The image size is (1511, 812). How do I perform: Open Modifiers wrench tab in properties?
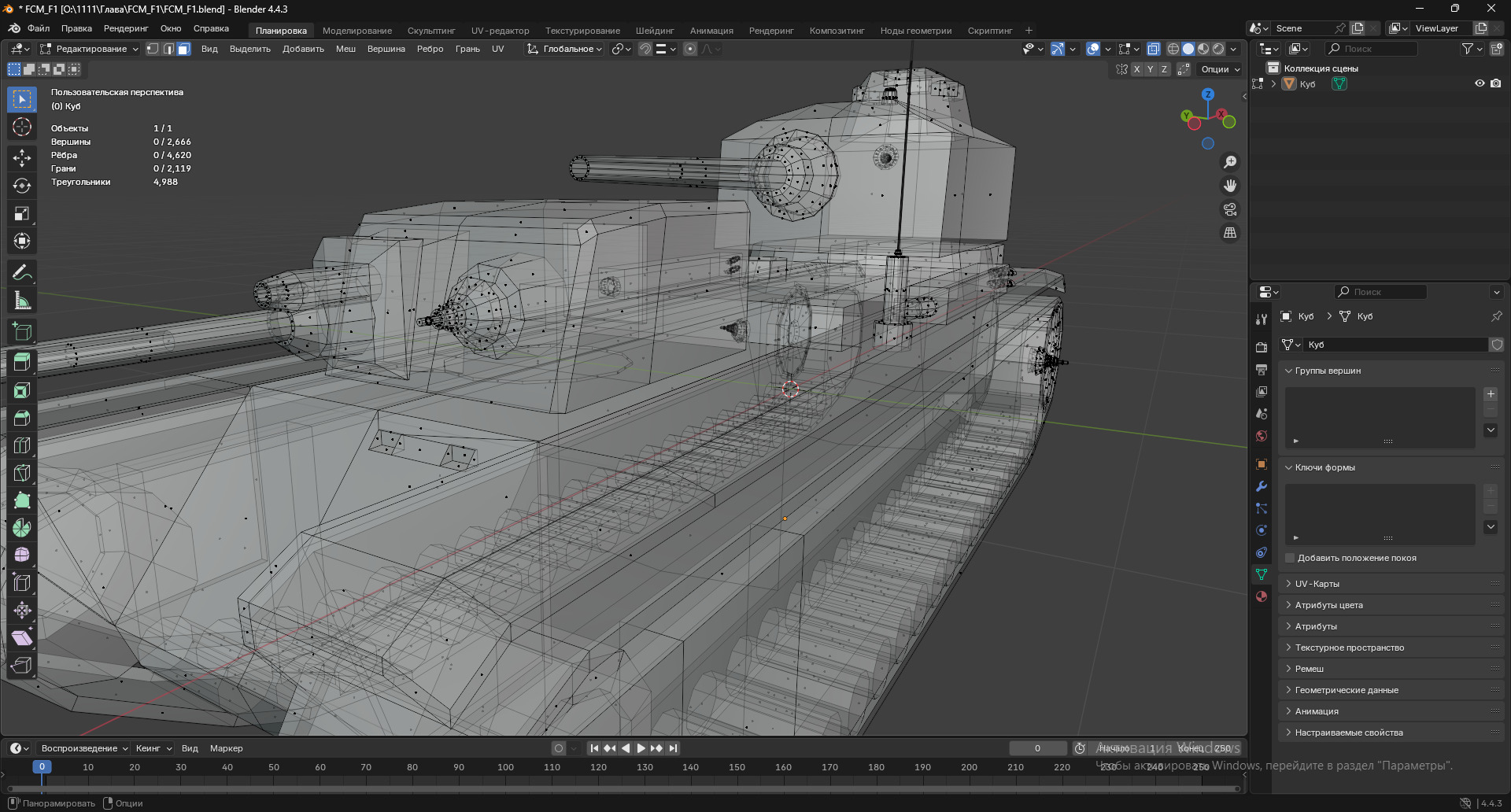pyautogui.click(x=1262, y=486)
